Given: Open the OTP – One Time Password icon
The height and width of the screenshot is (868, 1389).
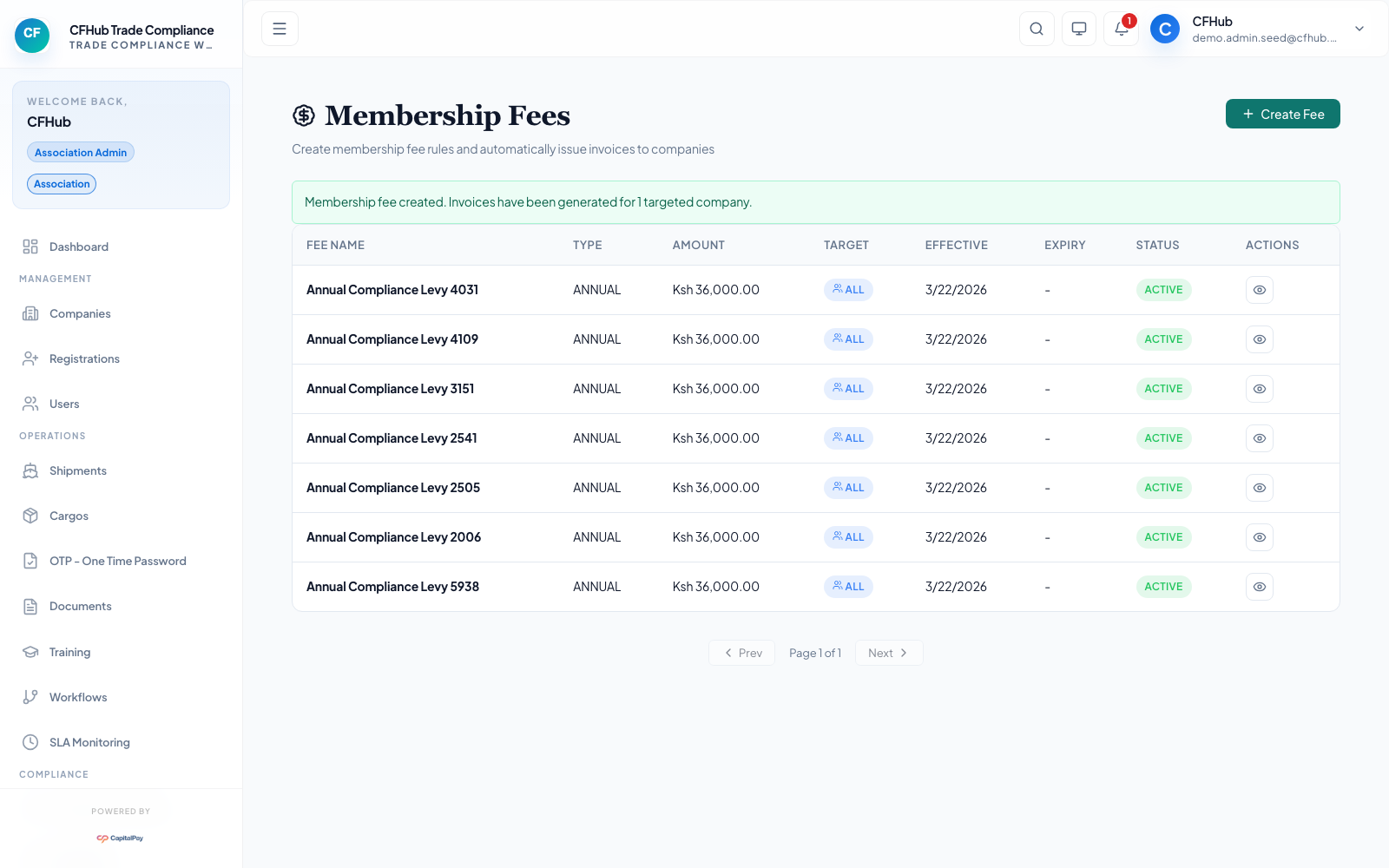Looking at the screenshot, I should [30, 561].
